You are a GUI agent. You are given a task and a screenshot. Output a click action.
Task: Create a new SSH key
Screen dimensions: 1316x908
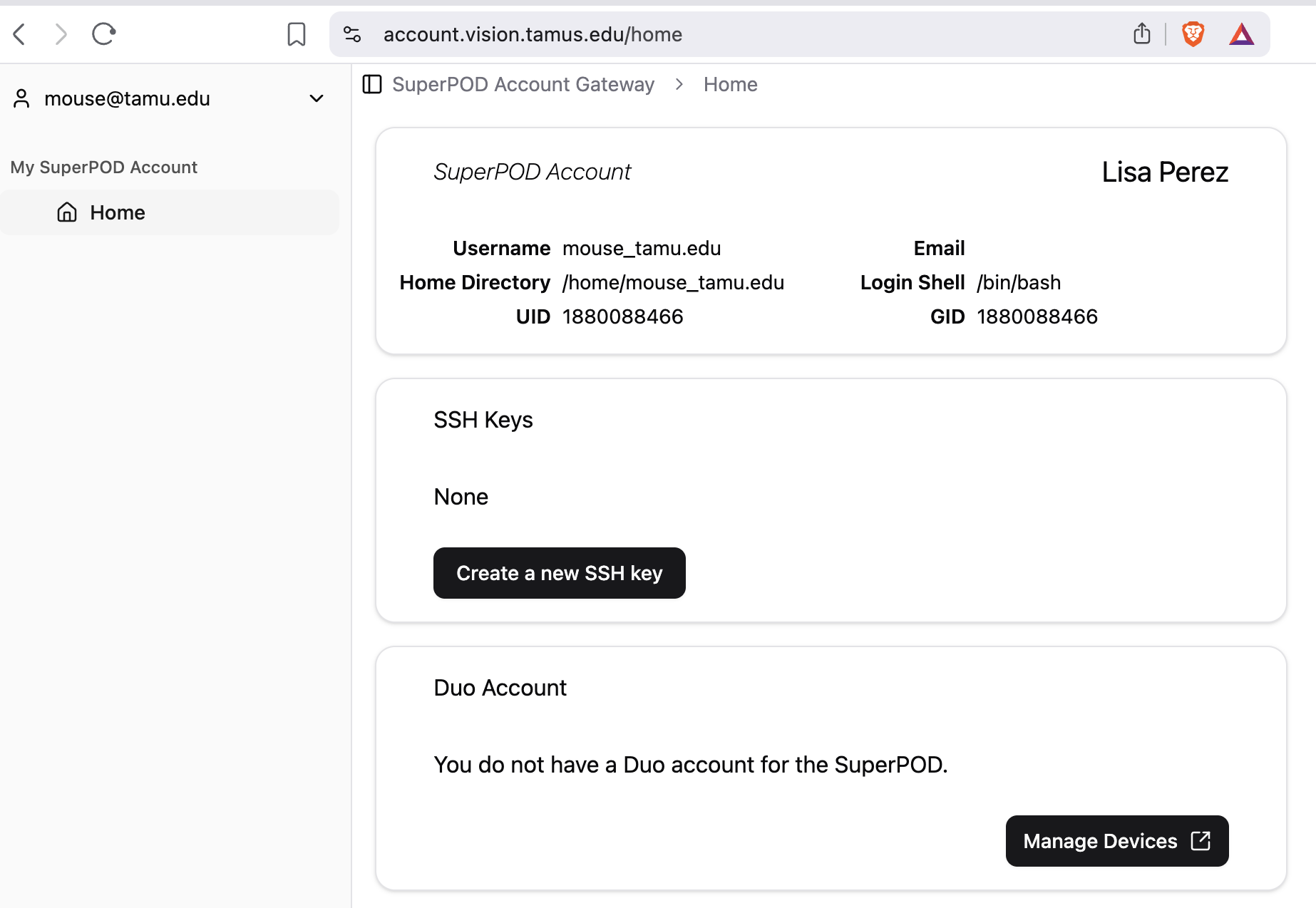click(559, 572)
